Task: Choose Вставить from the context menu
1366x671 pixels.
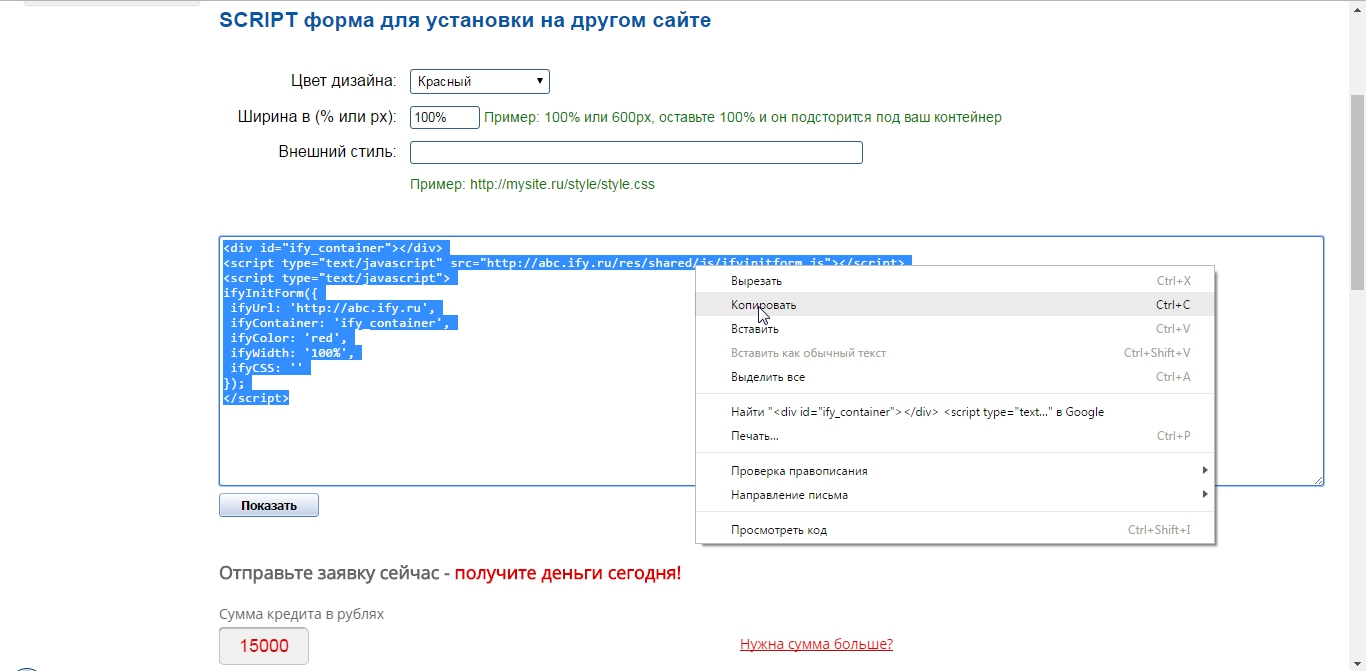Action: coord(955,329)
